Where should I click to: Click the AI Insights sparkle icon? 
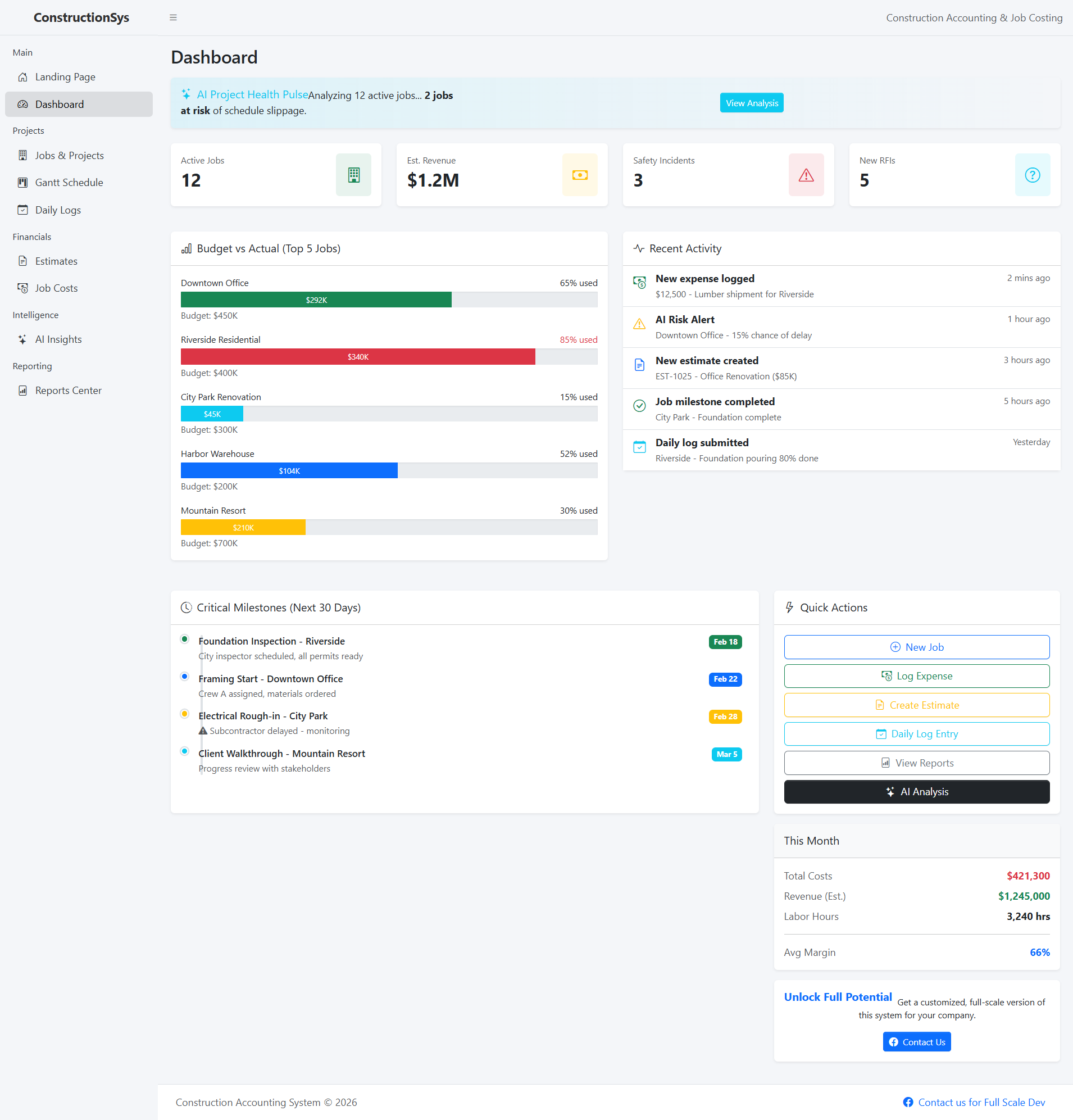coord(23,339)
